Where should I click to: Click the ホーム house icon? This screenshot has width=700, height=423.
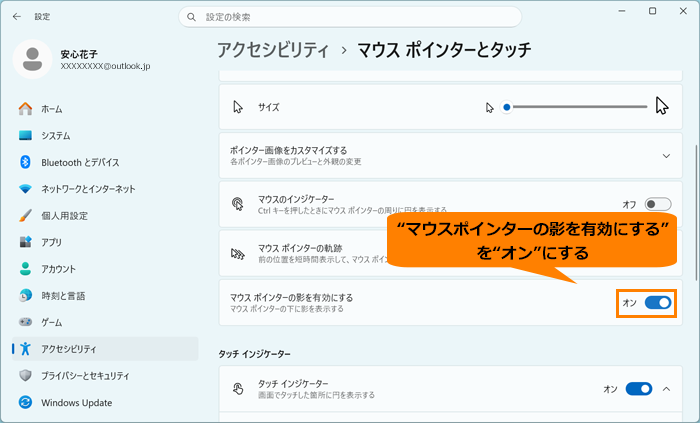tap(25, 108)
